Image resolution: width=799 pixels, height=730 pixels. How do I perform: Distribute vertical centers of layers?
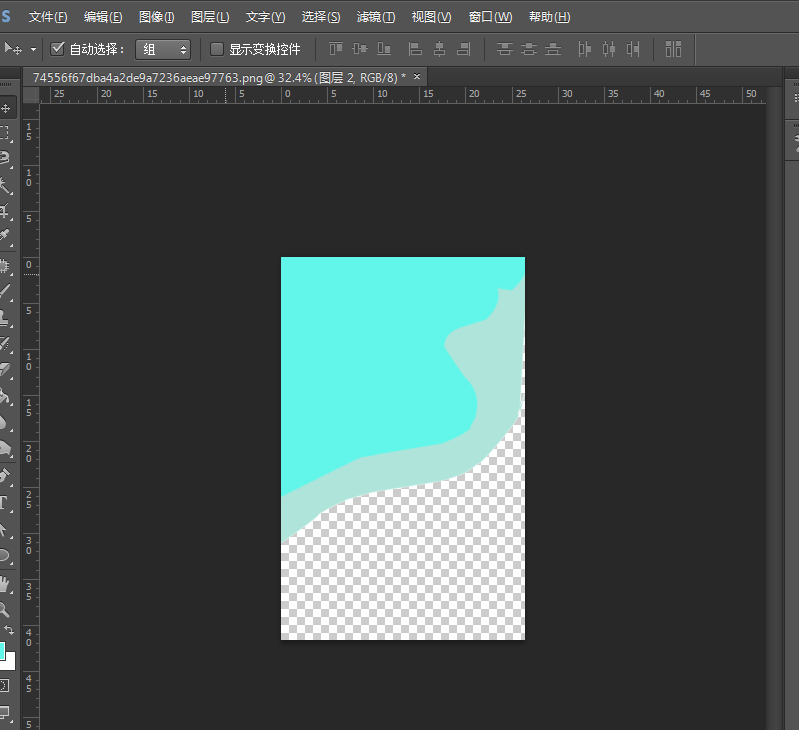[528, 49]
